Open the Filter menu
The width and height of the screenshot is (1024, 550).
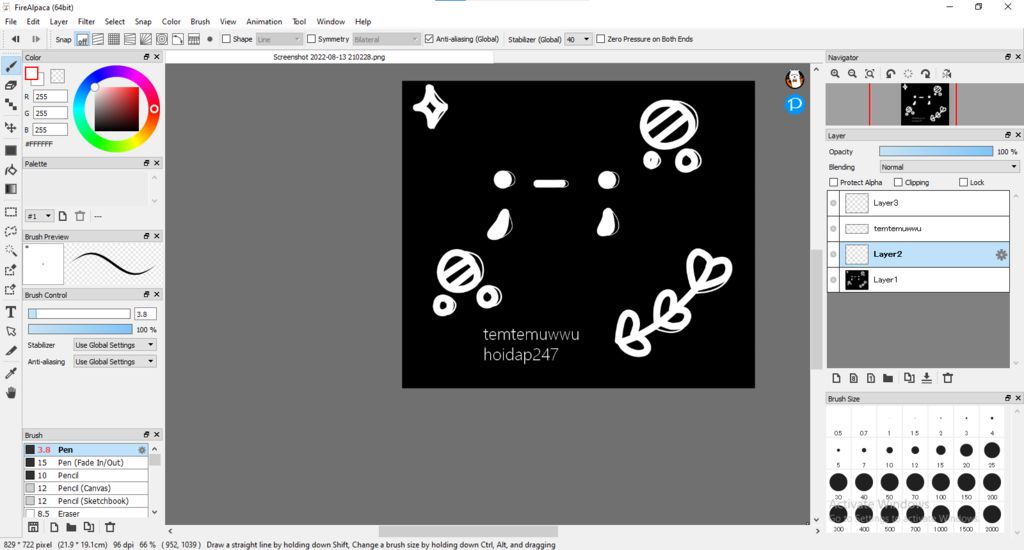click(86, 22)
